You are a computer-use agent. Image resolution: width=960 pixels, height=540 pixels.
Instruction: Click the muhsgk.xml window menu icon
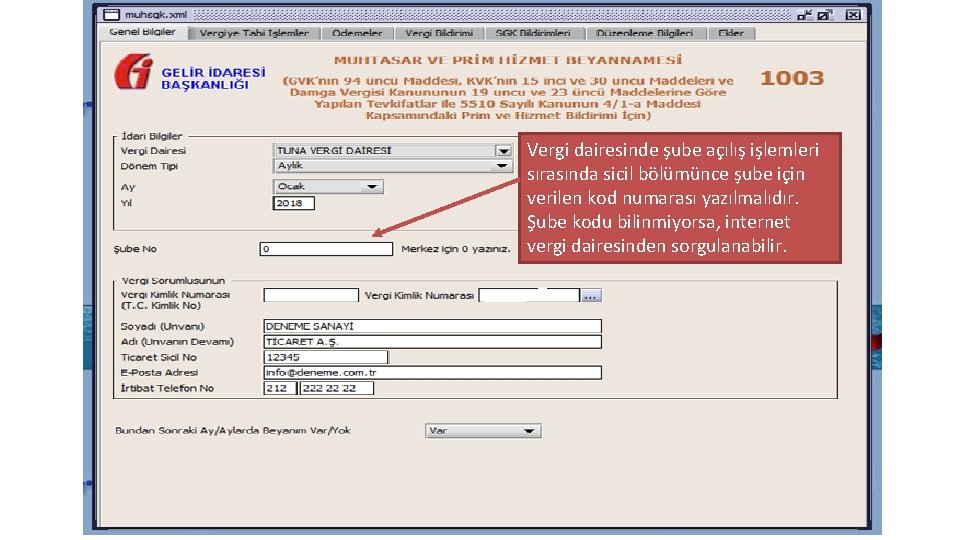pyautogui.click(x=111, y=15)
